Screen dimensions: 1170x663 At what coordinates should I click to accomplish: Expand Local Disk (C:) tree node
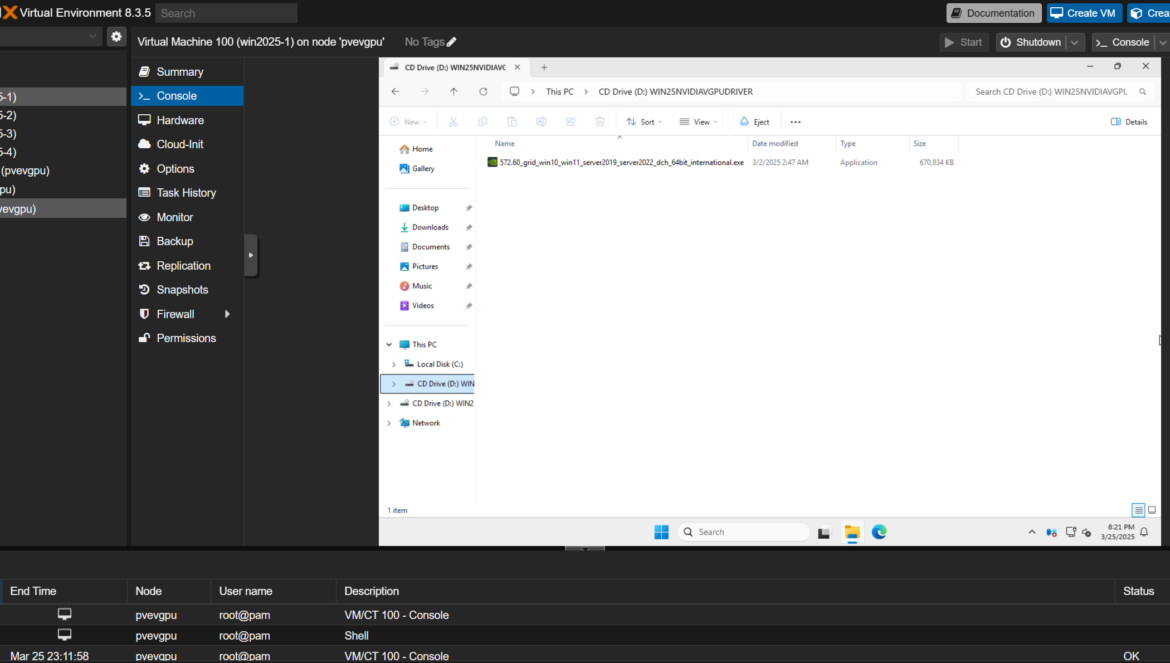(x=394, y=364)
